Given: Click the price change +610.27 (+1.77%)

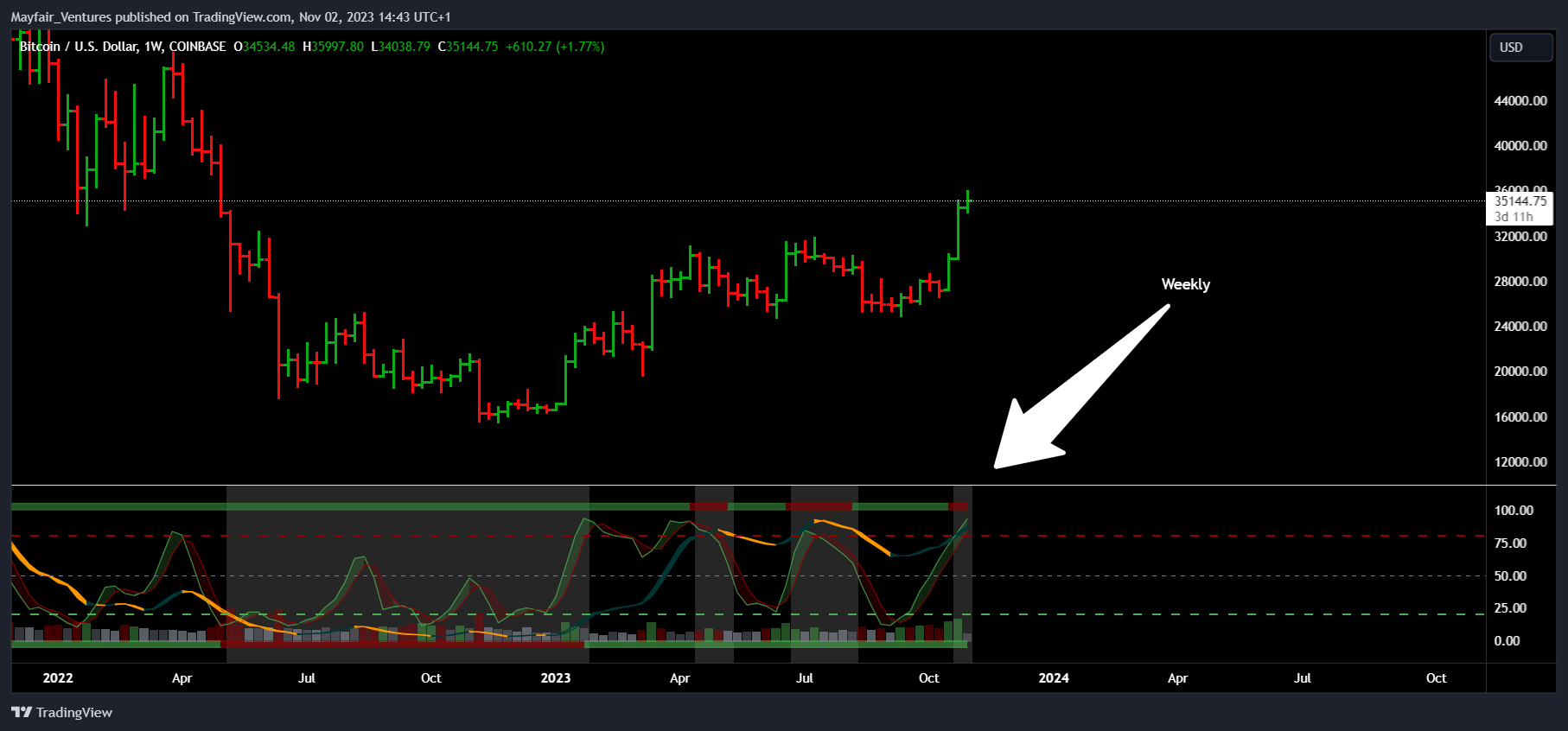Looking at the screenshot, I should coord(555,47).
